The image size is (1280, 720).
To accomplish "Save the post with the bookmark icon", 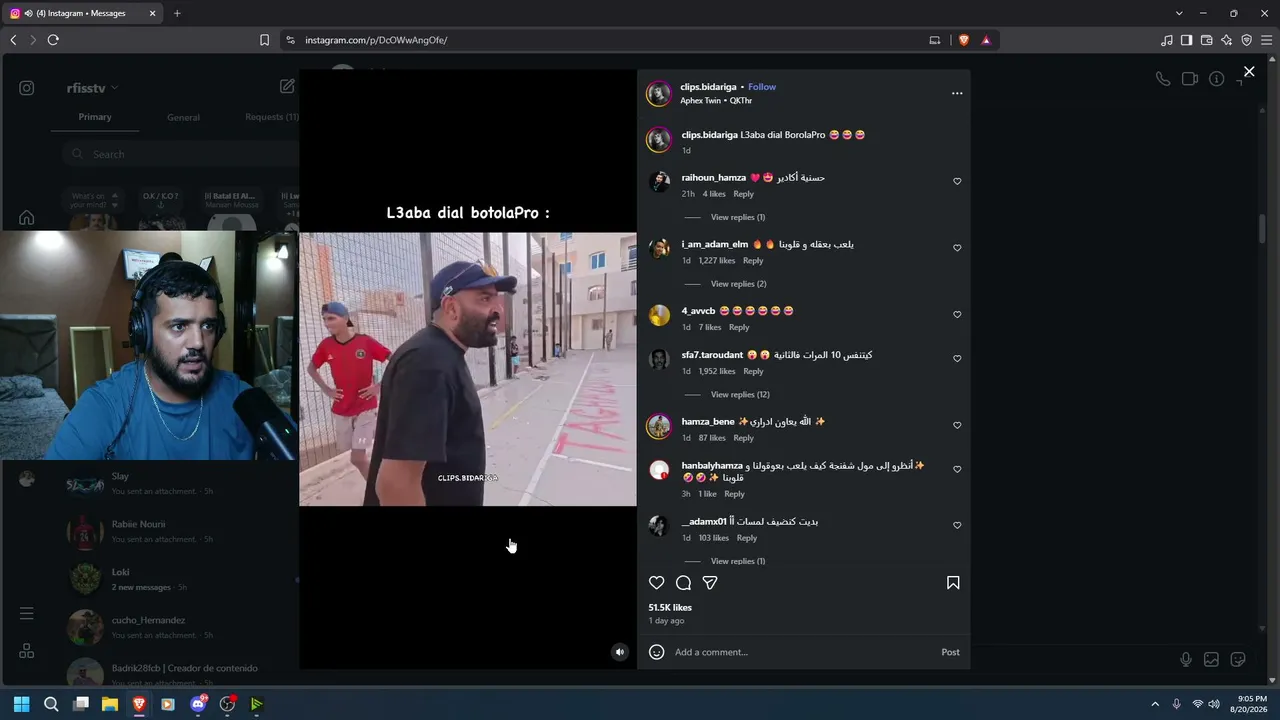I will 953,583.
